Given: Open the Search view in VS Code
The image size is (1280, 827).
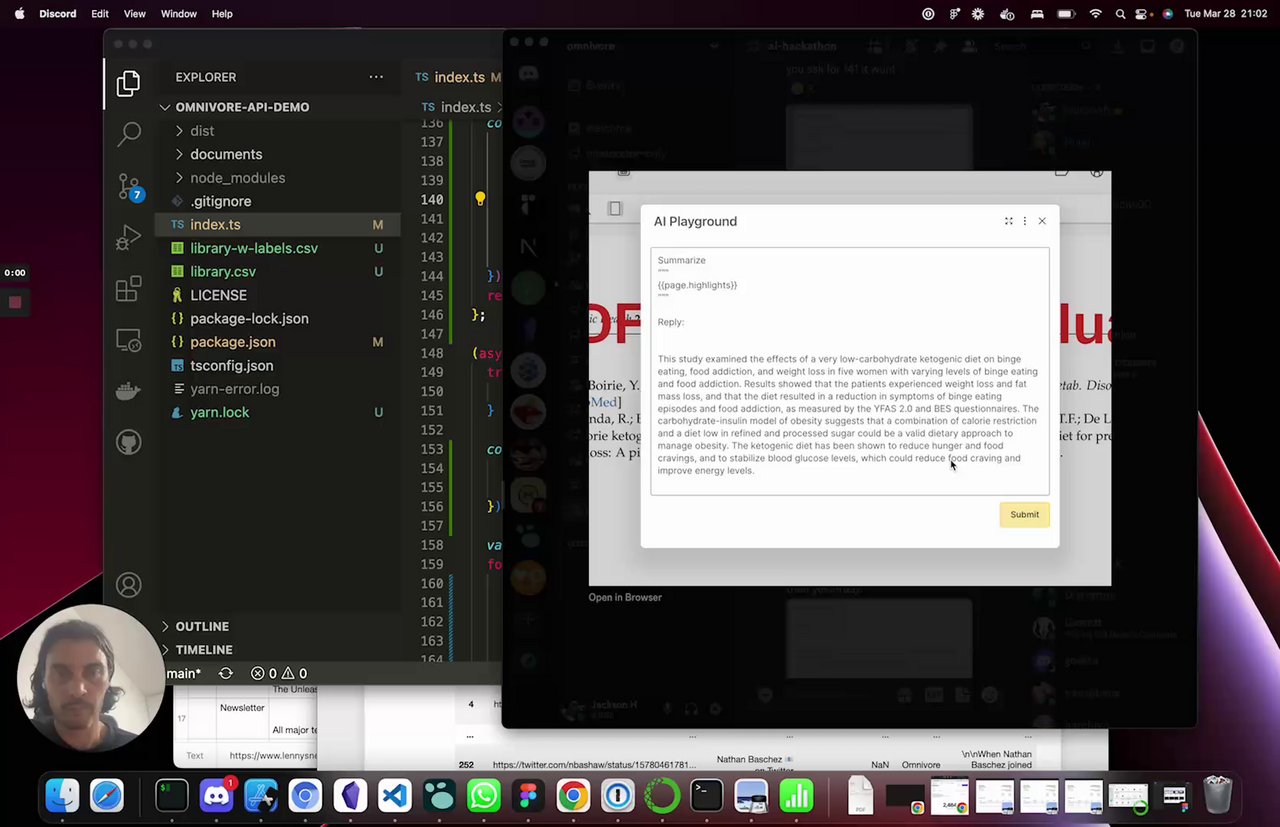Looking at the screenshot, I should (129, 133).
